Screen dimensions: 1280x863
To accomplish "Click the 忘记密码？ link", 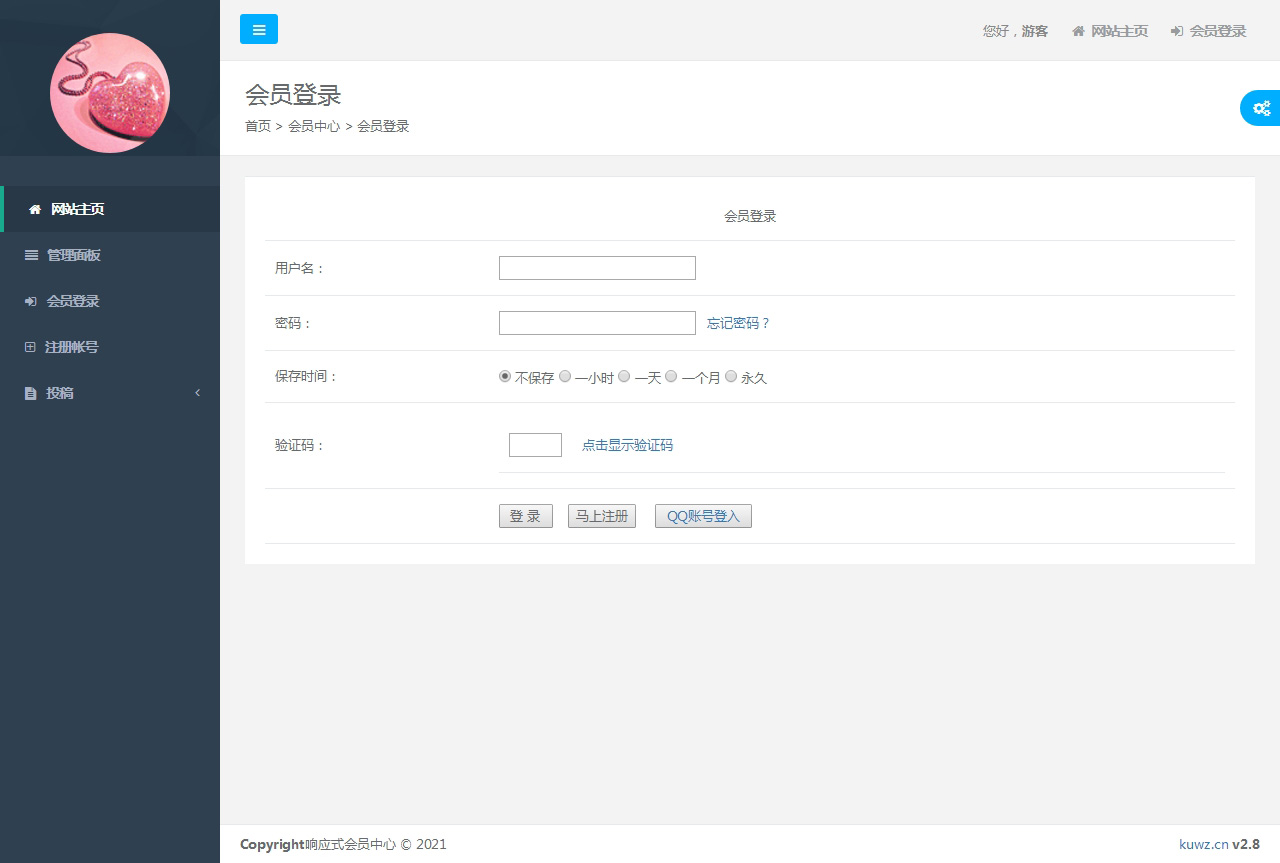I will (x=738, y=323).
